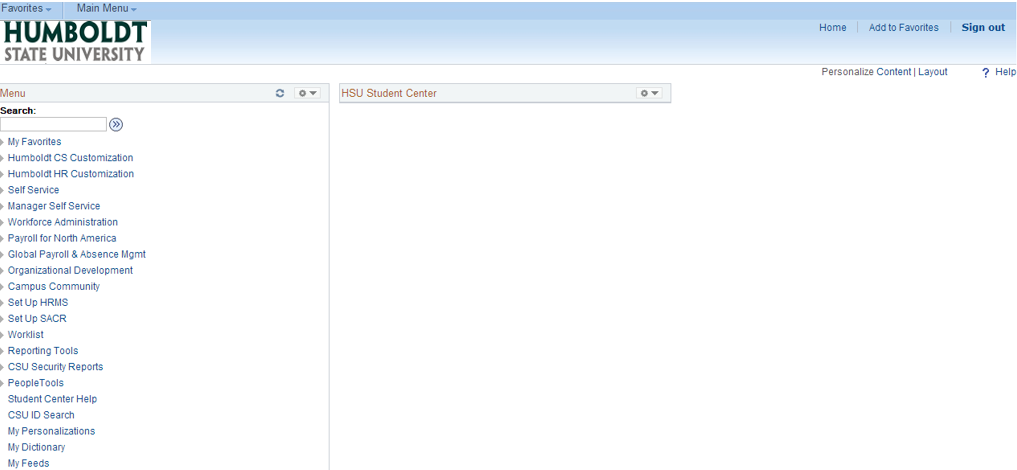The height and width of the screenshot is (470, 1017).
Task: Open Global Payroll & Absence Mgmt
Action: click(77, 254)
